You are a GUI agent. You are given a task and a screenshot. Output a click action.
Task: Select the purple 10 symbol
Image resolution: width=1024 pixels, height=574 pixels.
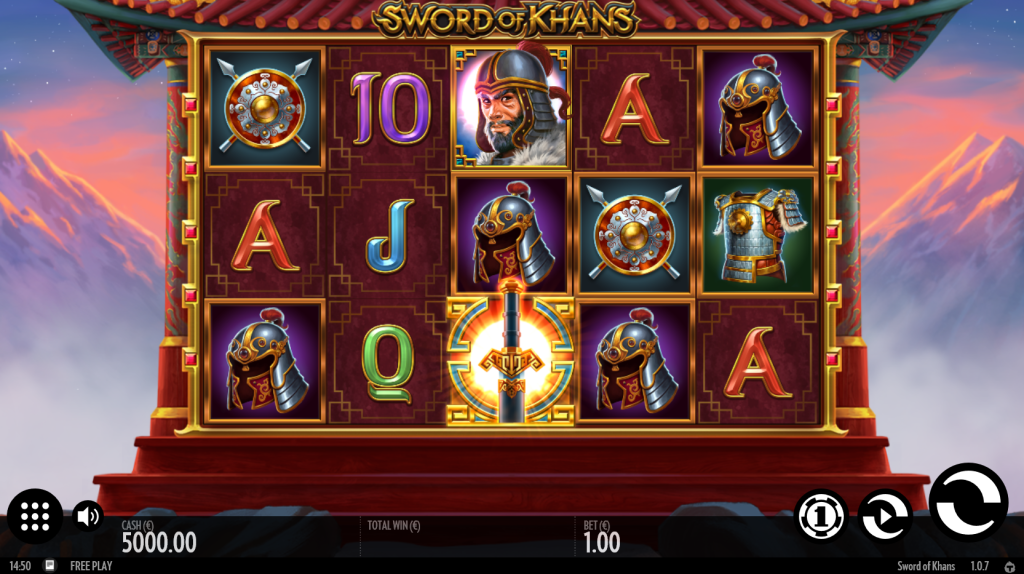point(390,108)
